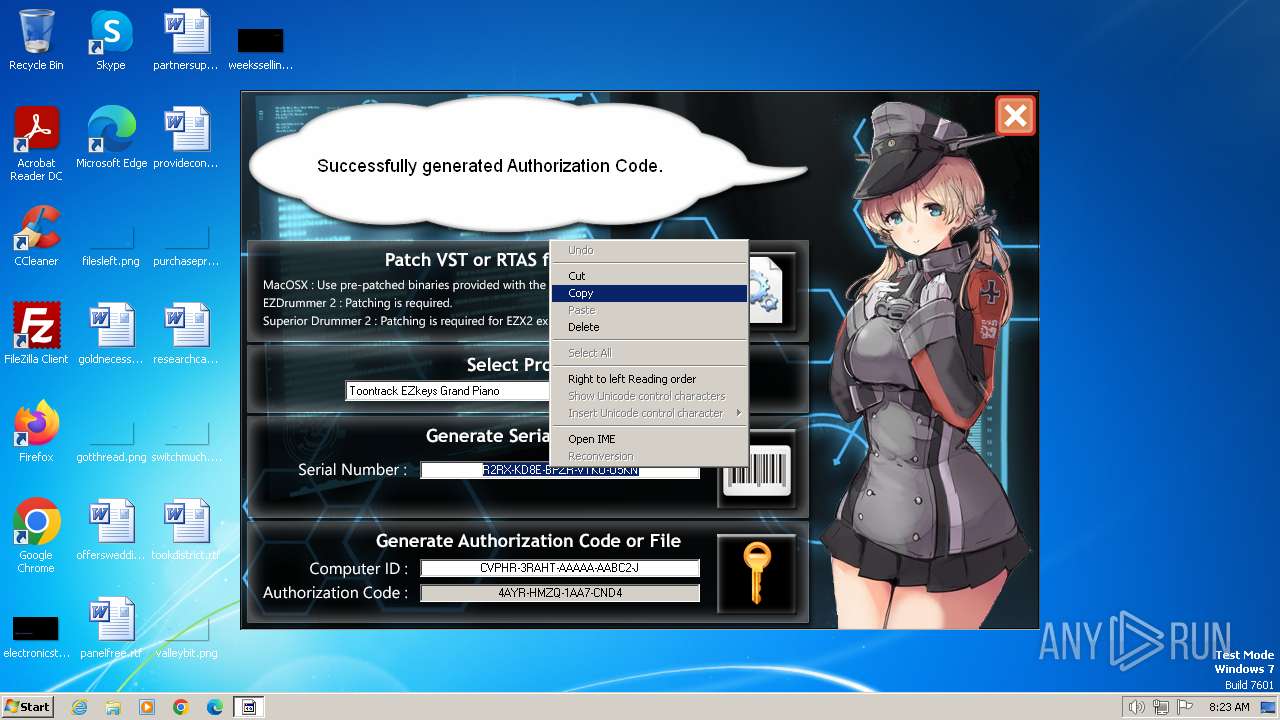Launch Internet Explorer from the taskbar
Screen dimensions: 1280x720
79,707
